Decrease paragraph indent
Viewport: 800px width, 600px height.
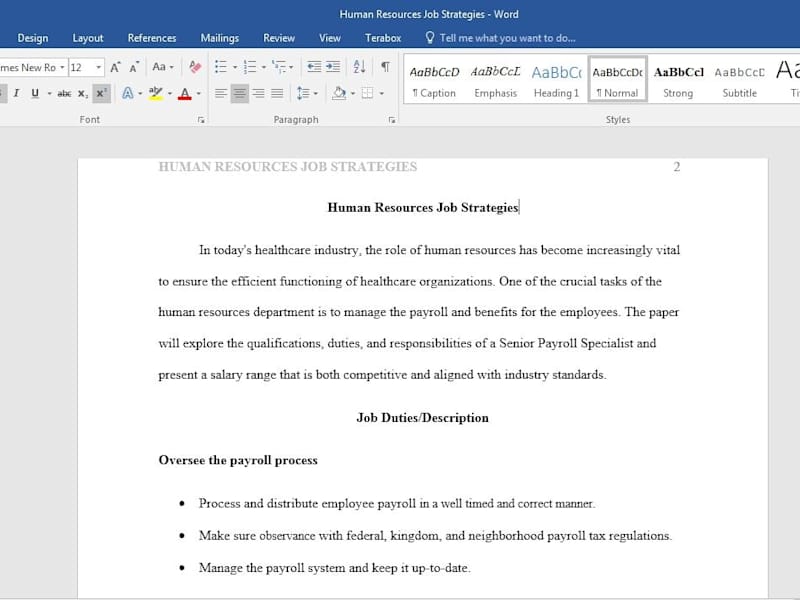tap(314, 67)
